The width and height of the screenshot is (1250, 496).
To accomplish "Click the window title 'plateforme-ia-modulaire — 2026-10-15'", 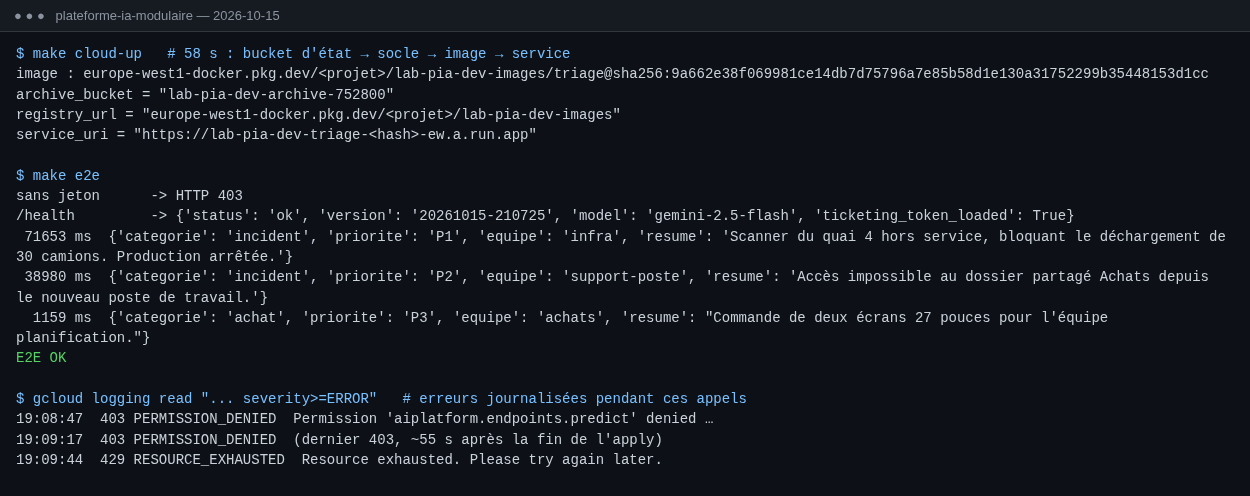I will click(x=168, y=16).
